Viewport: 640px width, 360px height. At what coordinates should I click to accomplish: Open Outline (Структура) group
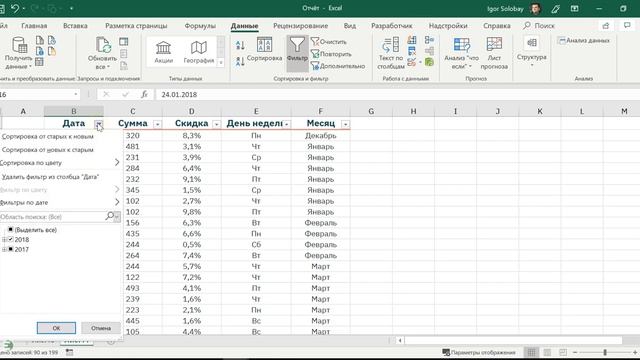(531, 51)
